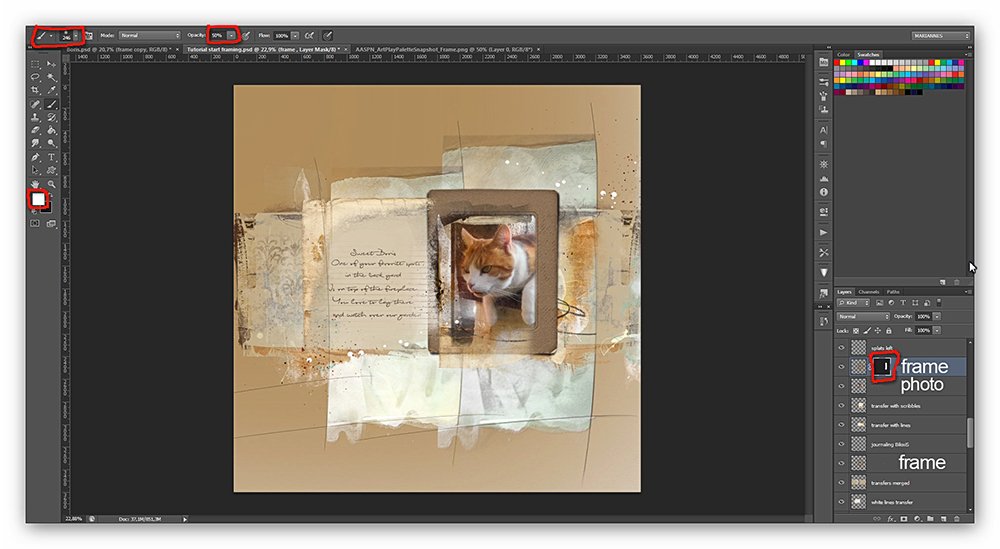
Task: Select the Lasso tool
Action: click(35, 77)
